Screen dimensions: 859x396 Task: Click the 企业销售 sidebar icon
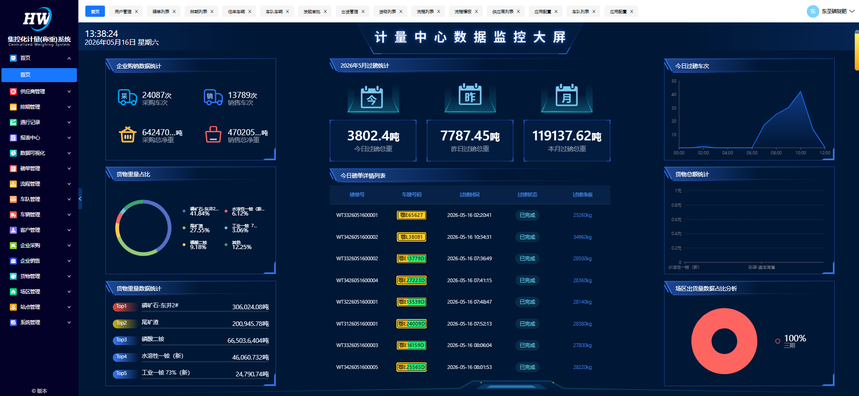coord(13,261)
